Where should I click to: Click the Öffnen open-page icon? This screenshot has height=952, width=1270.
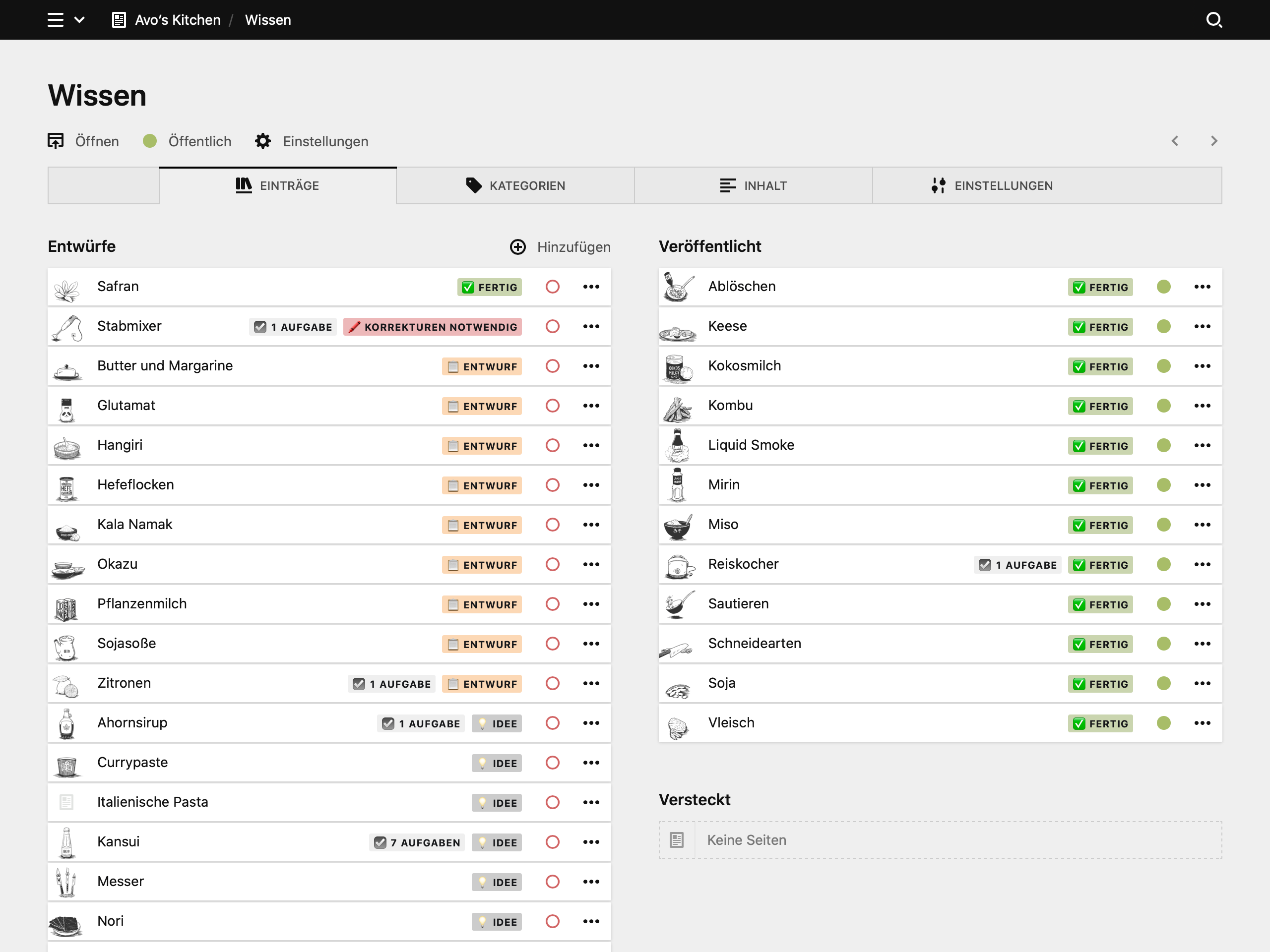coord(56,141)
